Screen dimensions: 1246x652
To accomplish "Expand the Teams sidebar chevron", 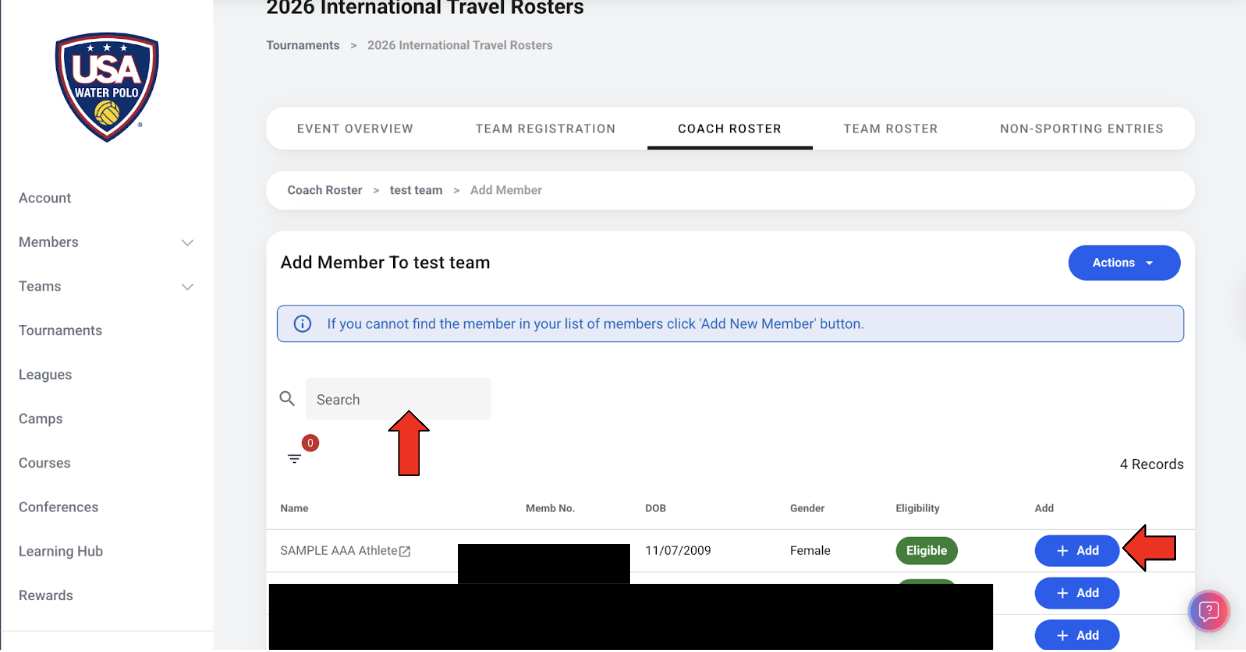I will [187, 286].
